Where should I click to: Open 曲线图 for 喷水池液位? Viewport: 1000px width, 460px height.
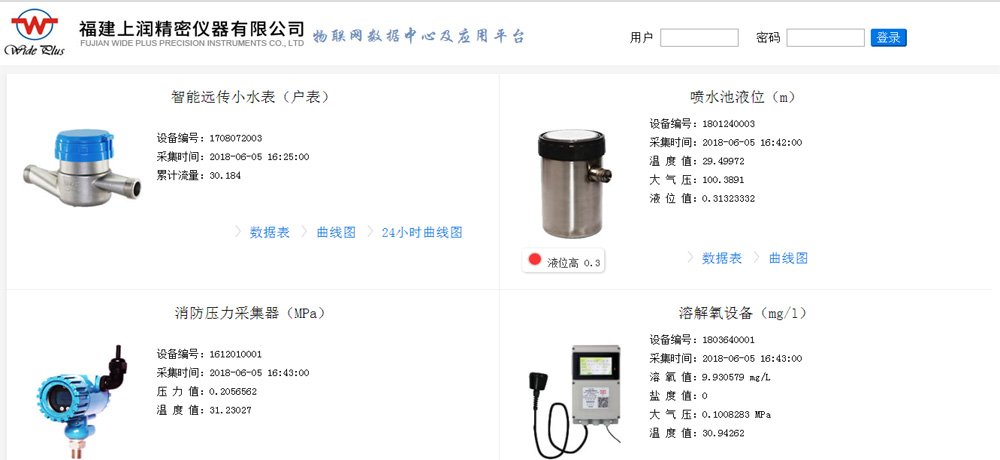pos(788,258)
